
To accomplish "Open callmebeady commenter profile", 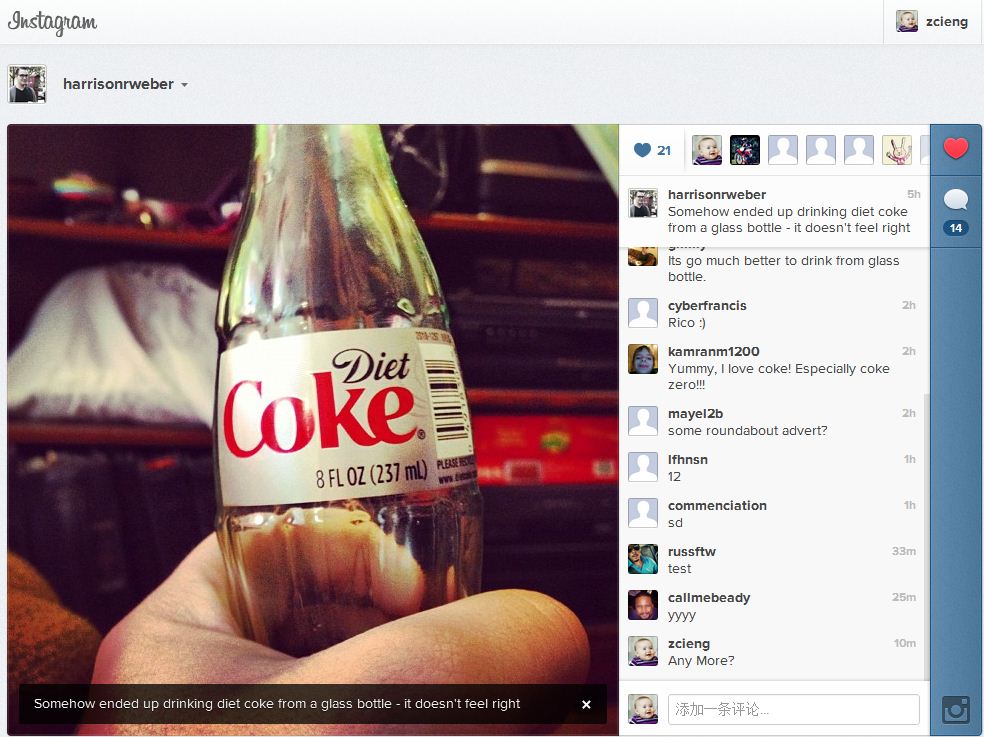I will [709, 598].
